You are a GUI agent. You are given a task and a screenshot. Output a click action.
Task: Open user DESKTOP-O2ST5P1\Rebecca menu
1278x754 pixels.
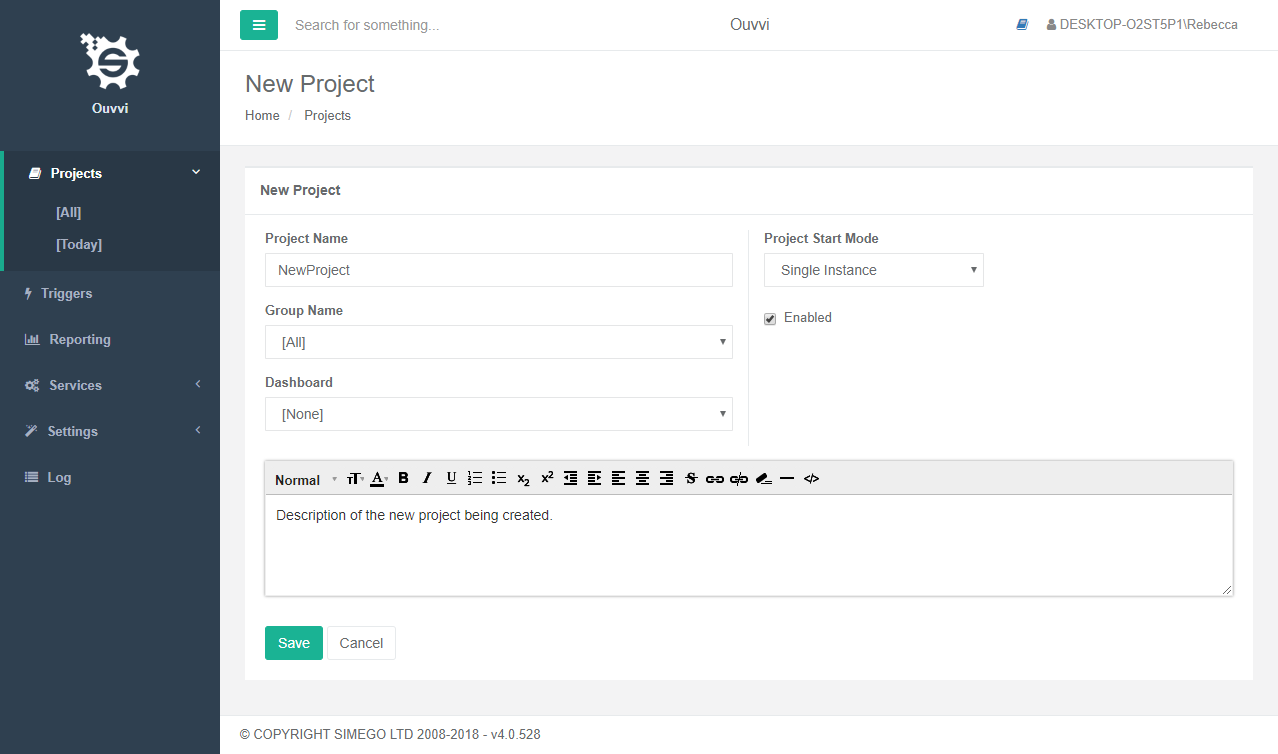pos(1142,25)
